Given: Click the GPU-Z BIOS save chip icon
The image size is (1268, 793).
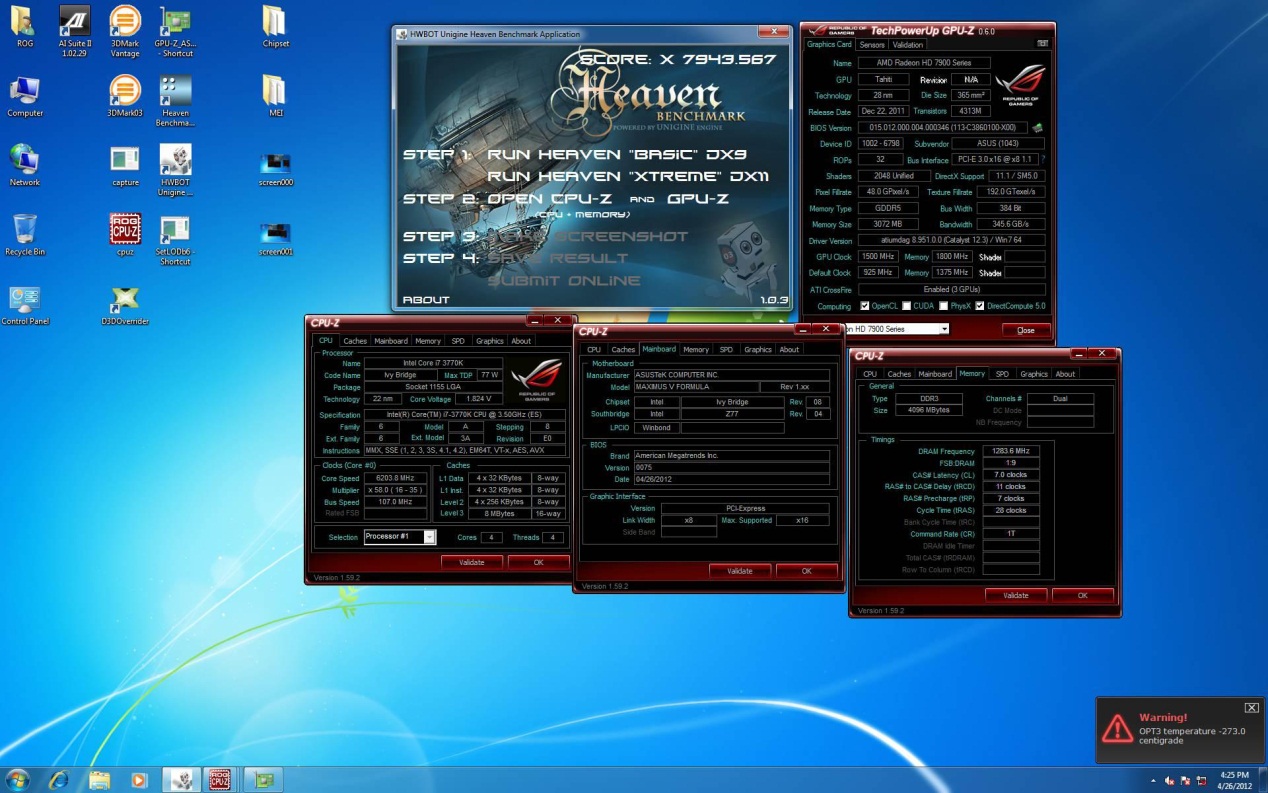Looking at the screenshot, I should (1037, 128).
